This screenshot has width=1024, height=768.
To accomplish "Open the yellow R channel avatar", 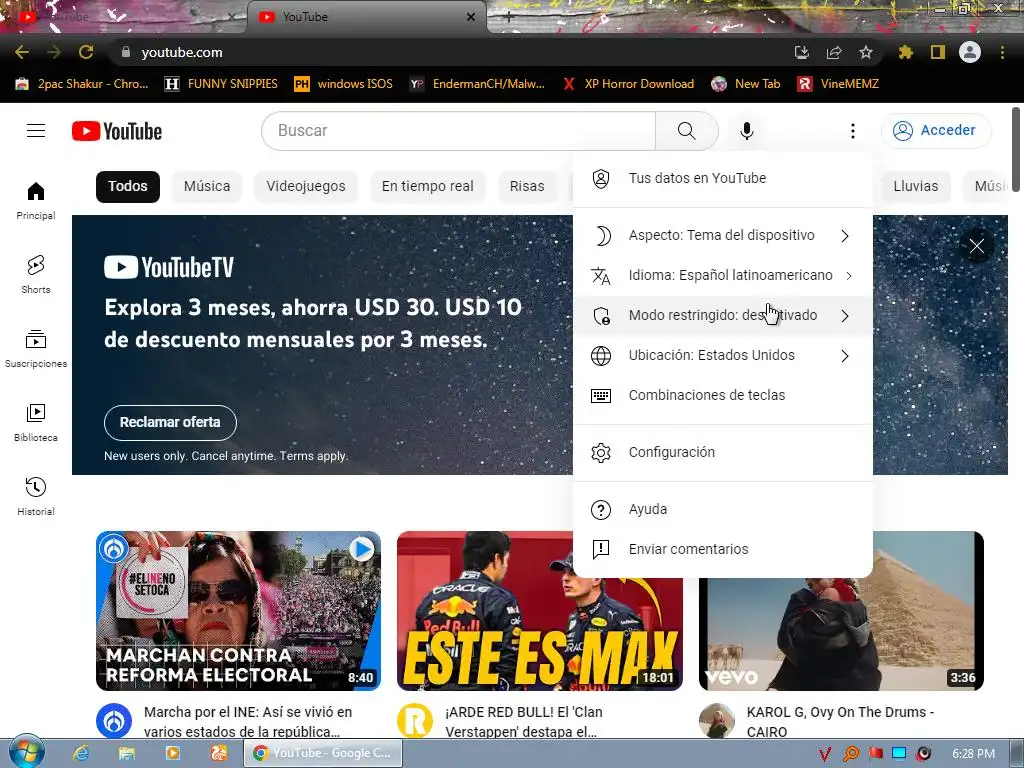I will [x=415, y=721].
